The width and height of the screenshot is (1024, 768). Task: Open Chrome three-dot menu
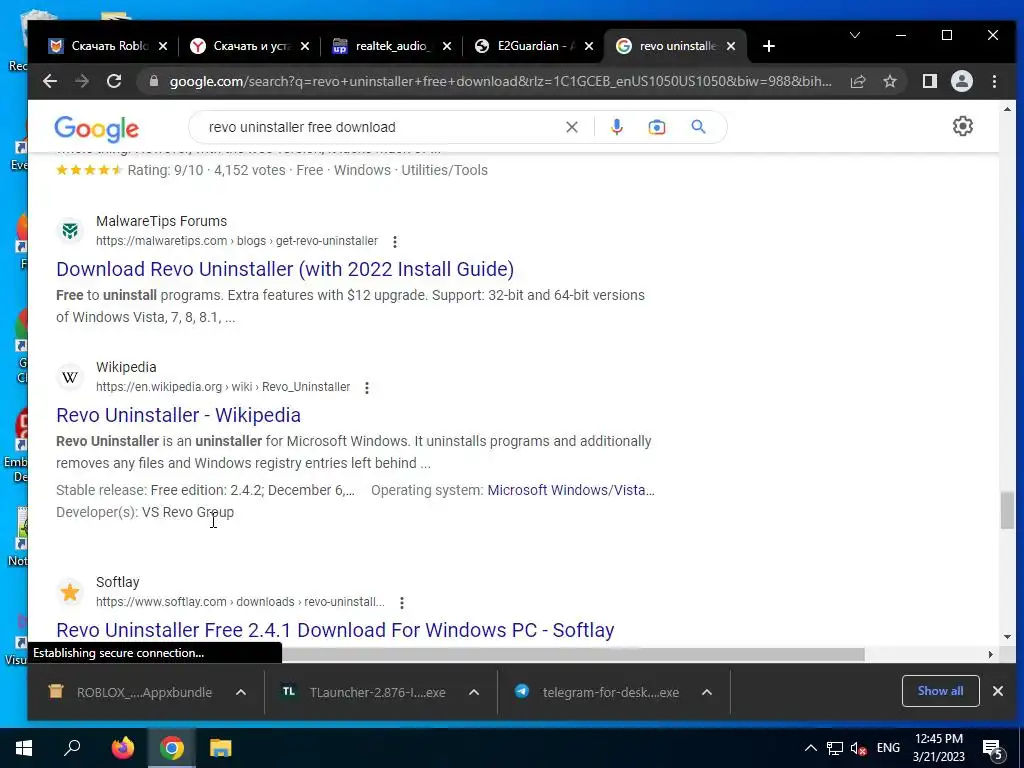(x=994, y=81)
